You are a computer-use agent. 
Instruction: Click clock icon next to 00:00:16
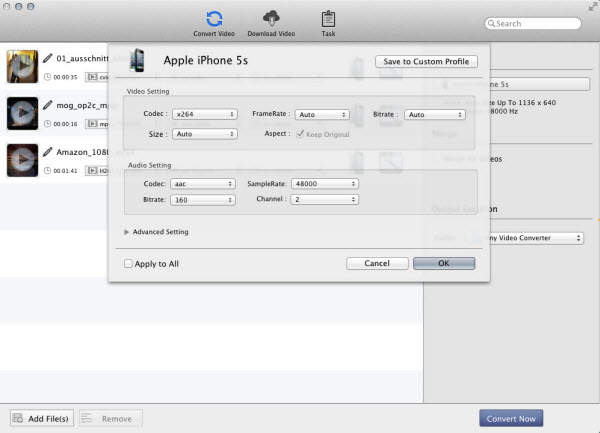pyautogui.click(x=47, y=124)
